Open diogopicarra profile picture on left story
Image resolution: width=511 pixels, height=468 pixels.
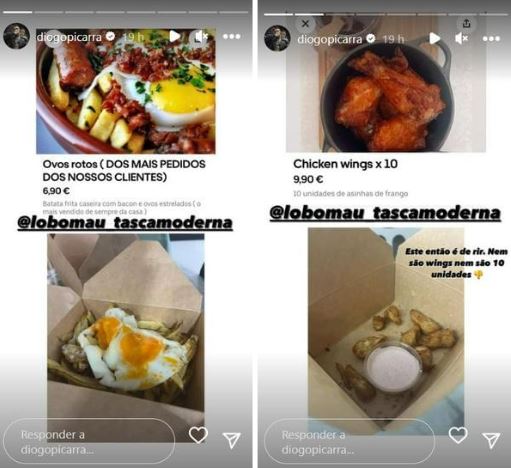pyautogui.click(x=16, y=36)
